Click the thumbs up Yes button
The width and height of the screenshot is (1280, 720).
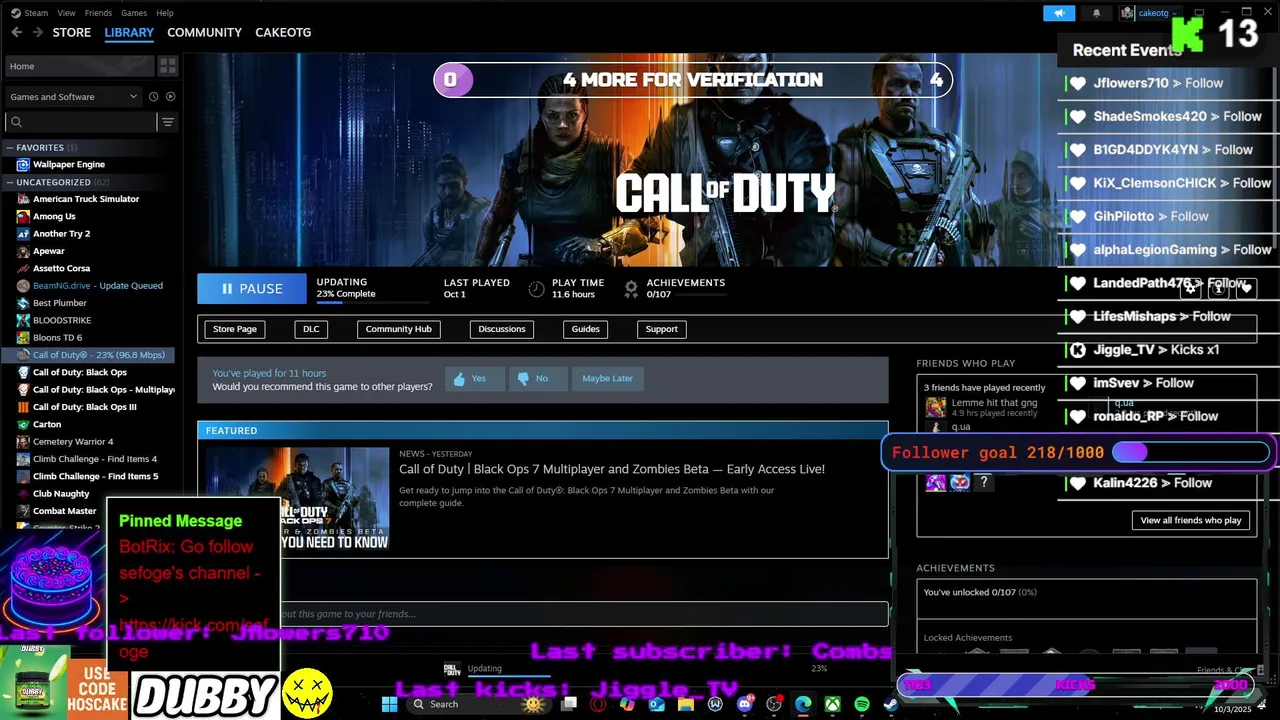coord(474,378)
